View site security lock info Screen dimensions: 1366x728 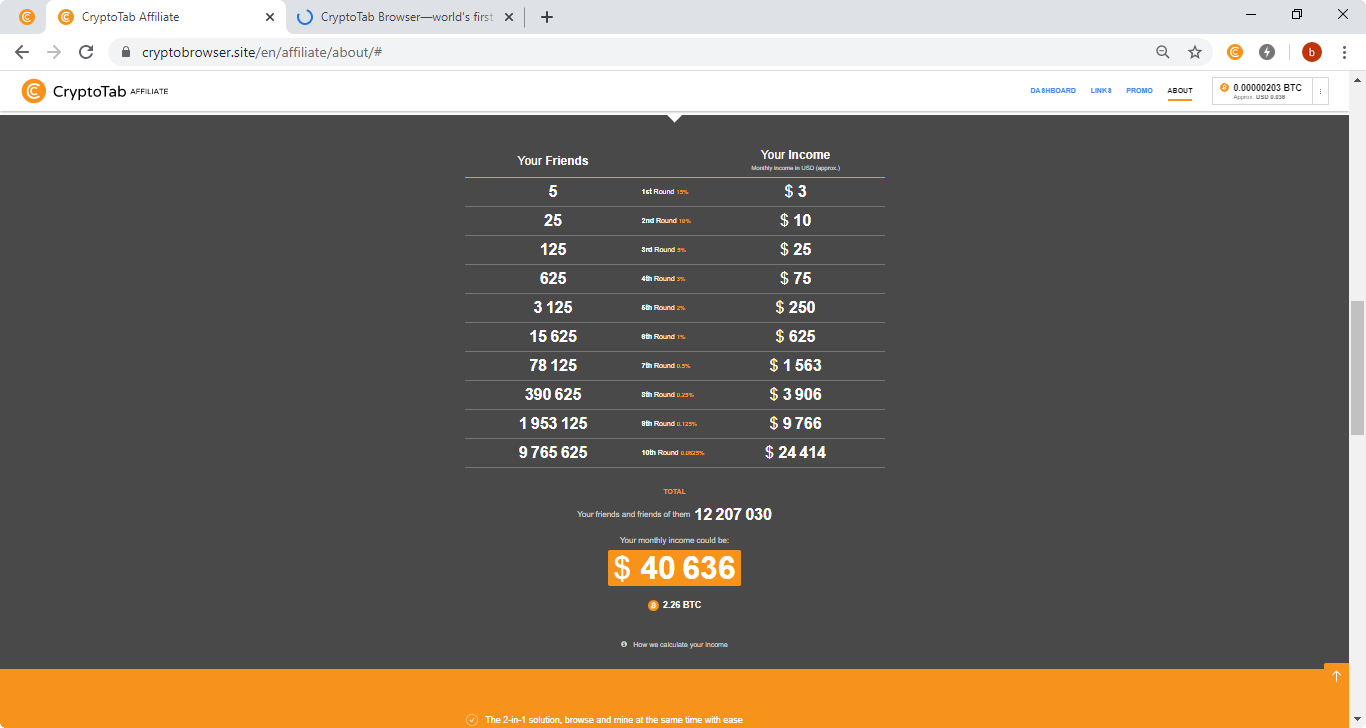(126, 52)
